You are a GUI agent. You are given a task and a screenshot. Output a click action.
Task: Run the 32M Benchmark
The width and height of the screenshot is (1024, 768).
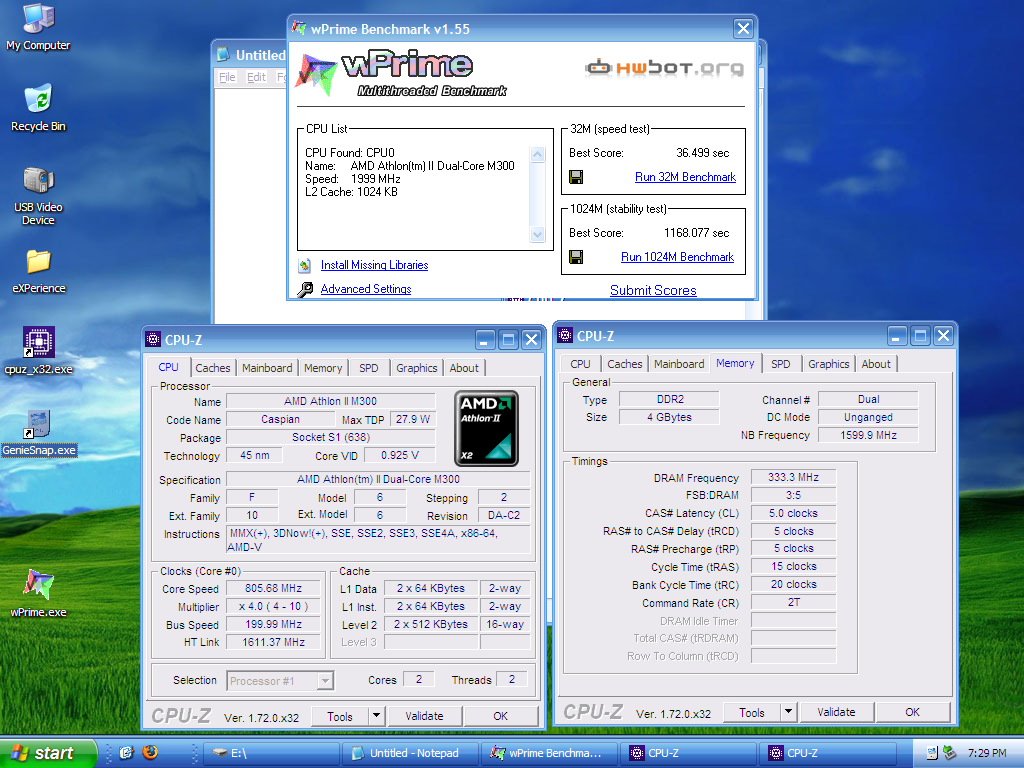pyautogui.click(x=685, y=177)
